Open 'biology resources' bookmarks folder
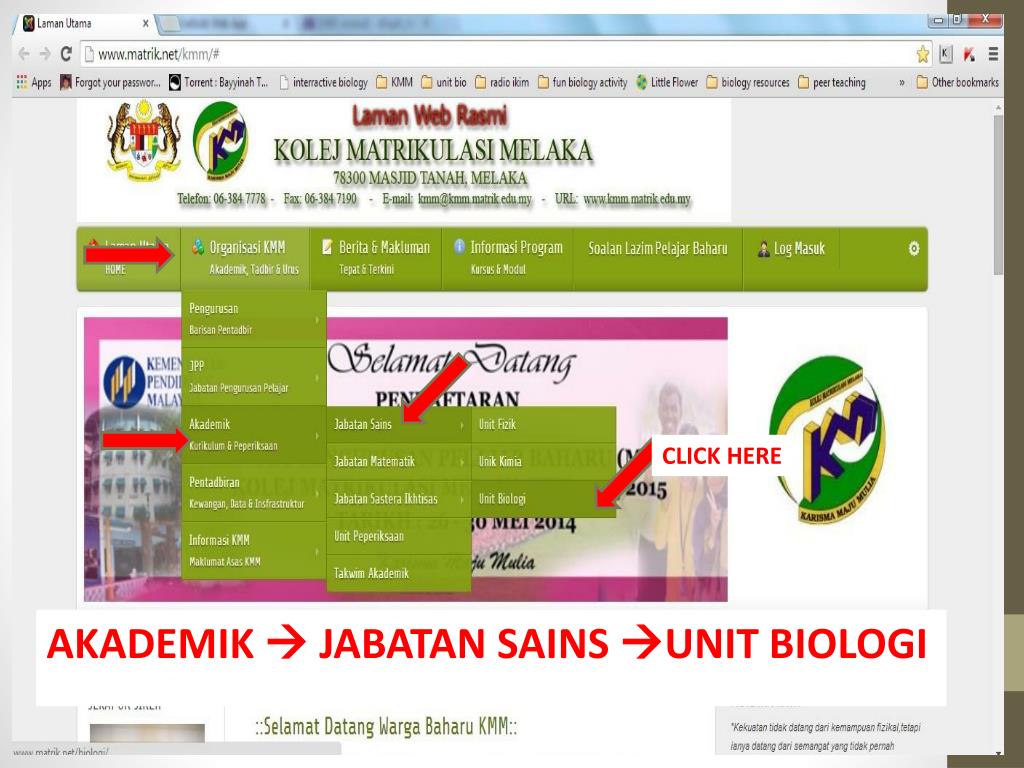Screen dimensions: 1024x768 (748, 82)
